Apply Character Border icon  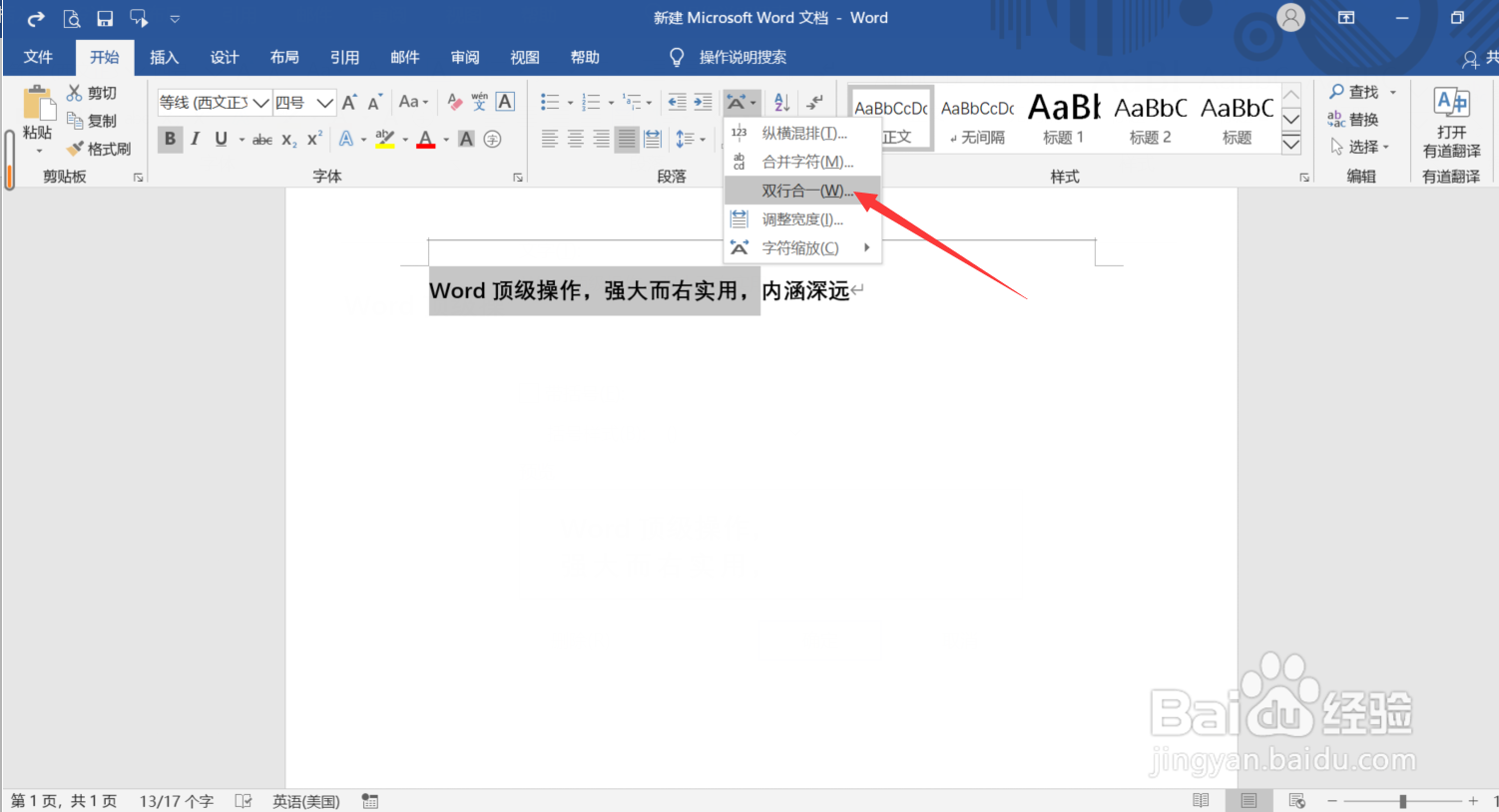point(505,102)
